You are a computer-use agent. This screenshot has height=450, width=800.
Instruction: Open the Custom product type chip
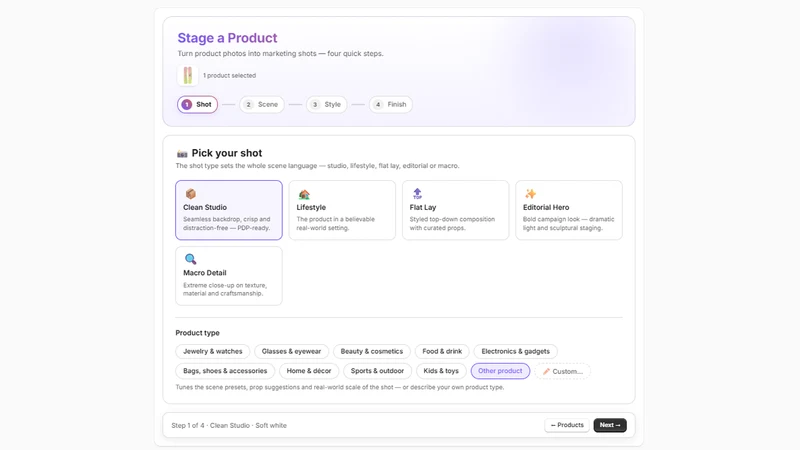coord(562,371)
